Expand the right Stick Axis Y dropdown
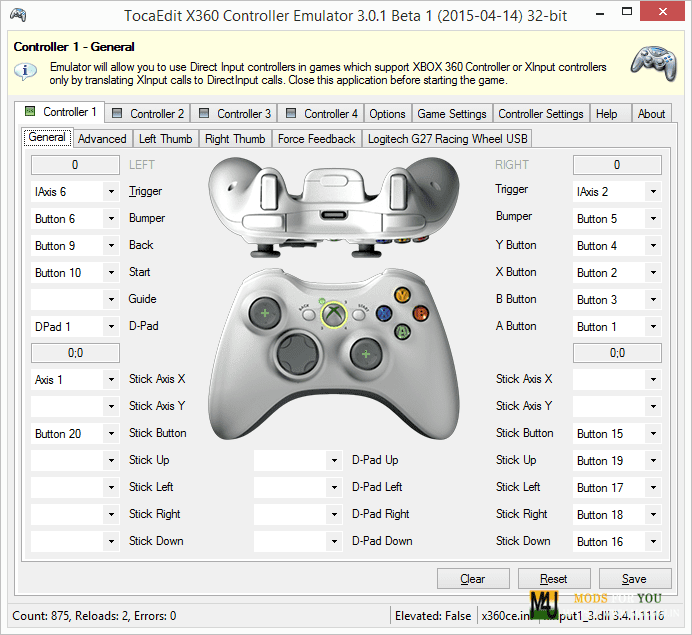 653,406
